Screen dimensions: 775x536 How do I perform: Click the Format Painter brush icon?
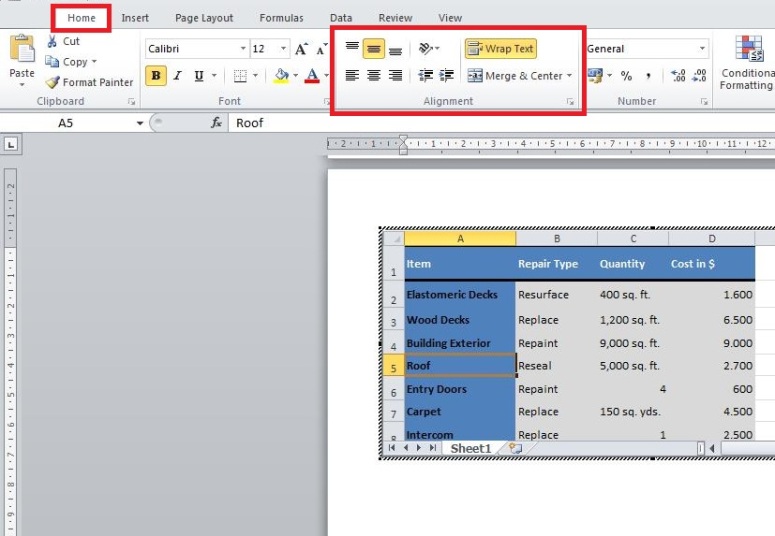click(x=53, y=83)
